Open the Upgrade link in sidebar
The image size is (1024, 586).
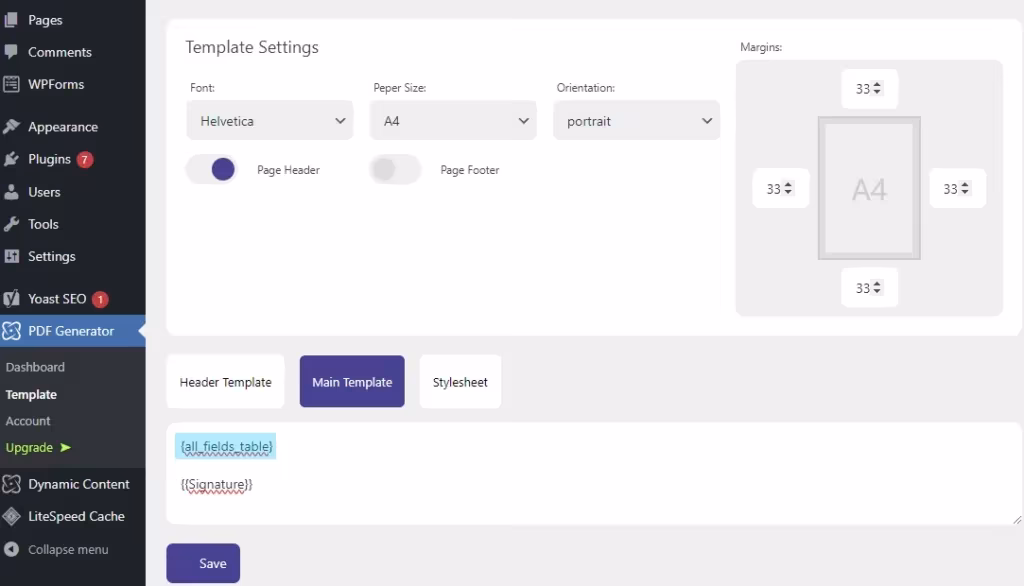tap(38, 448)
